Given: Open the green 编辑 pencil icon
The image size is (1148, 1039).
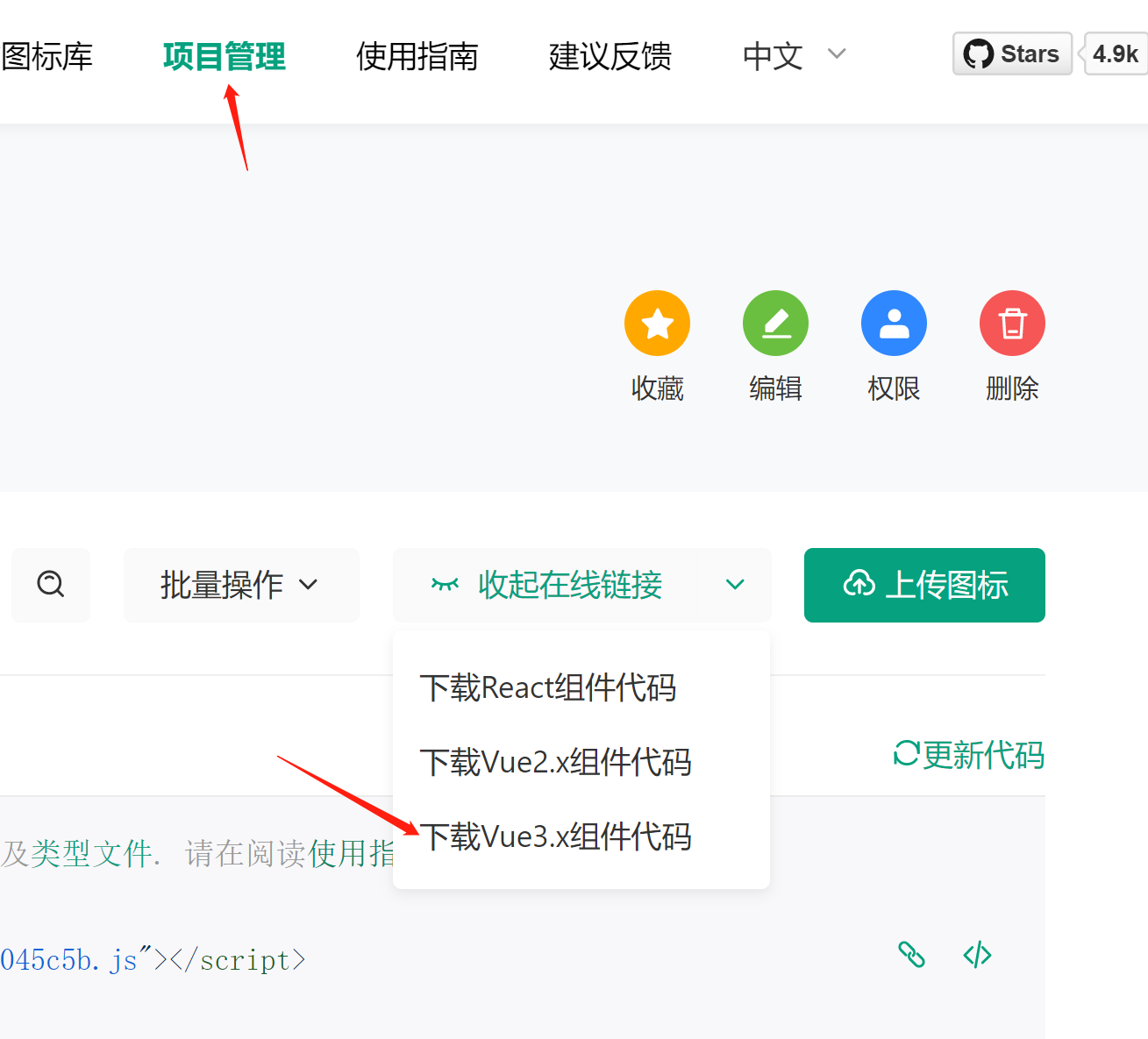Looking at the screenshot, I should pos(775,324).
